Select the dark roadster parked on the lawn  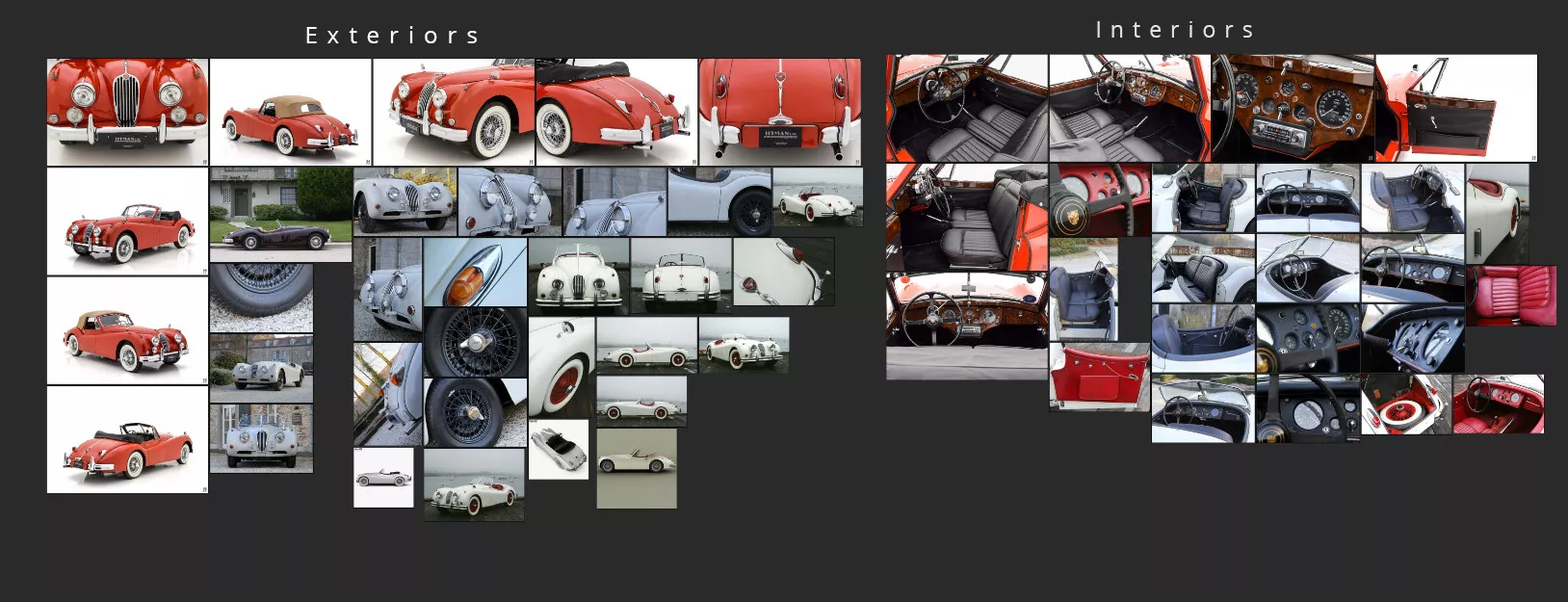tap(280, 214)
